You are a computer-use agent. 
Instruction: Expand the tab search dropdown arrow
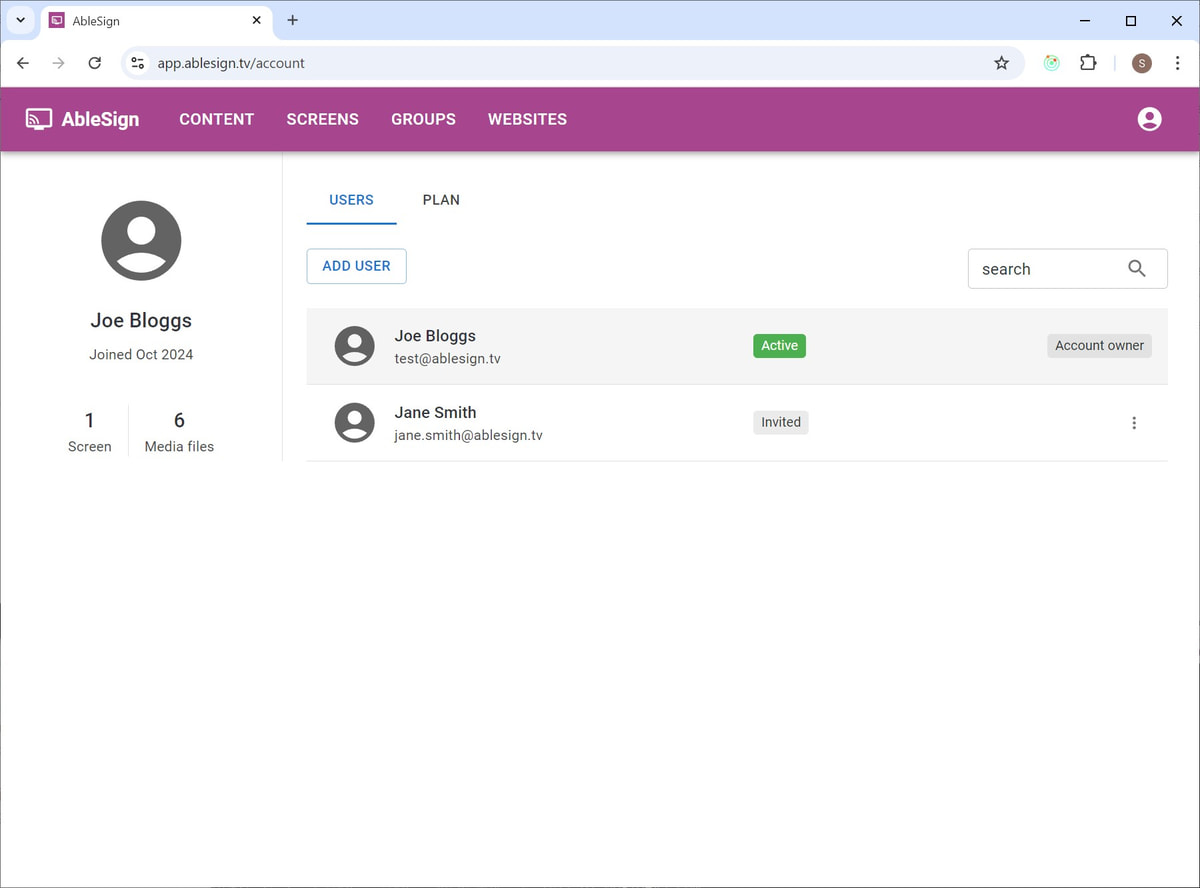tap(20, 20)
